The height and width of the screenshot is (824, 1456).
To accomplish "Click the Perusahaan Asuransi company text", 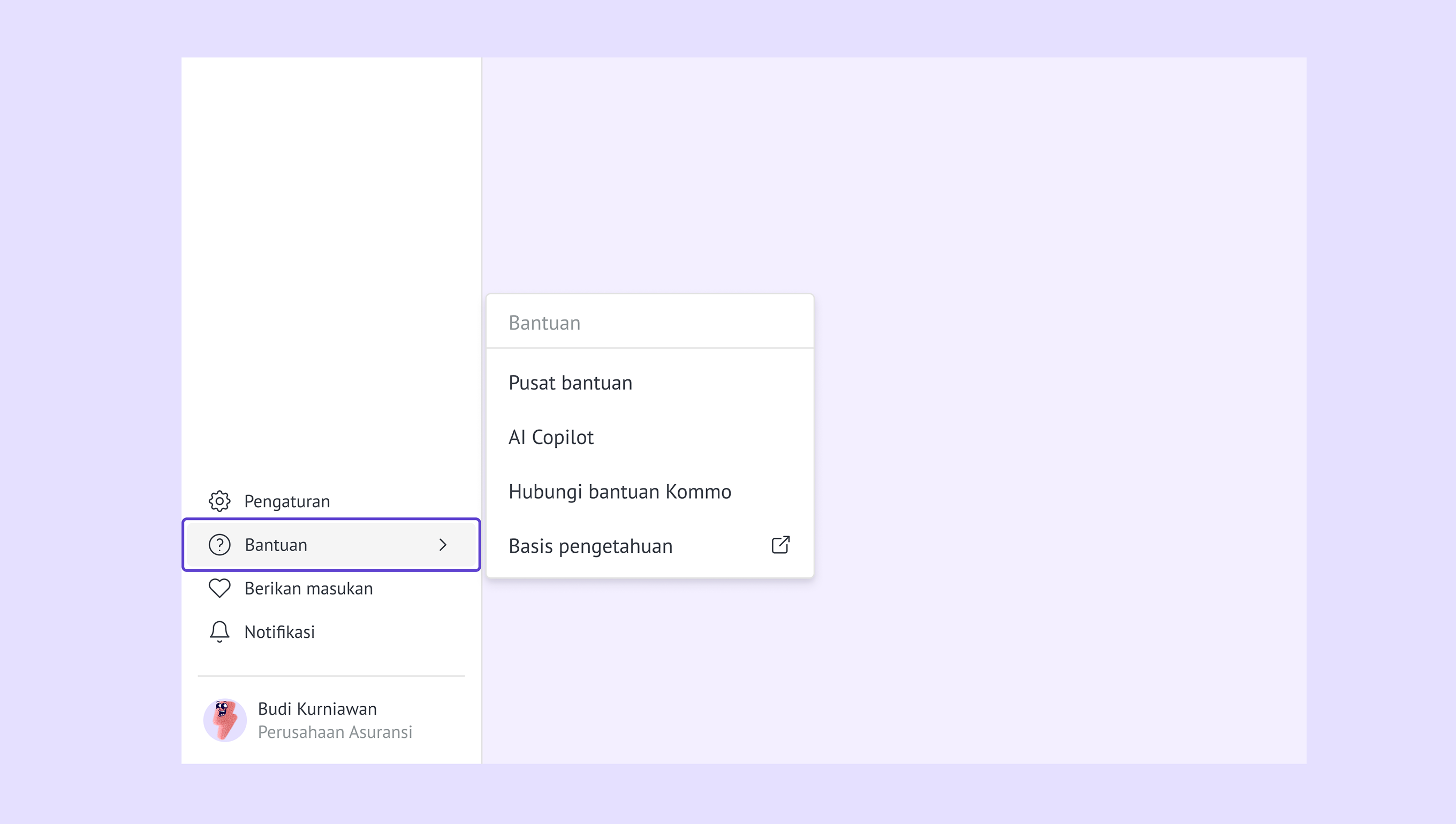I will [x=335, y=733].
